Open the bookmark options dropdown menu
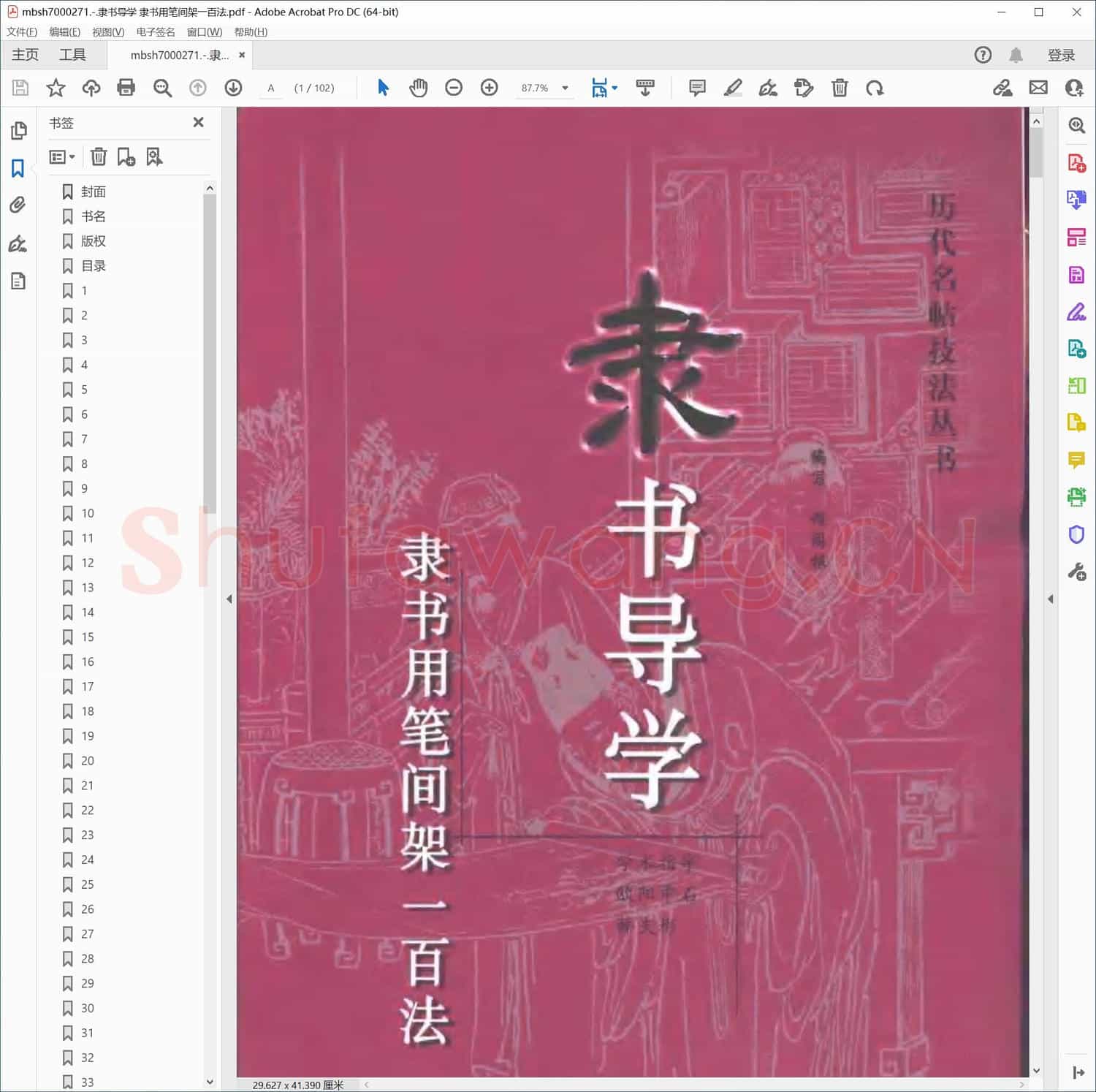This screenshot has height=1092, width=1096. [x=62, y=156]
